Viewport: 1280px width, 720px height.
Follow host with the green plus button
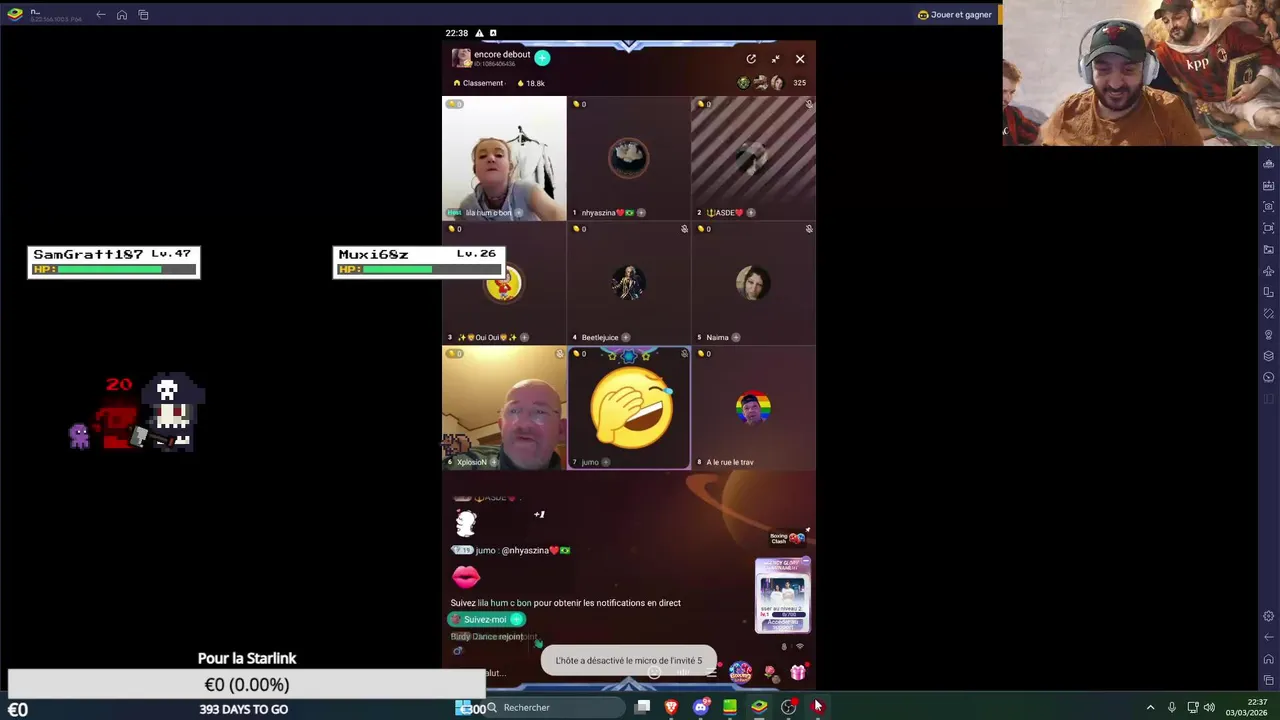[542, 58]
